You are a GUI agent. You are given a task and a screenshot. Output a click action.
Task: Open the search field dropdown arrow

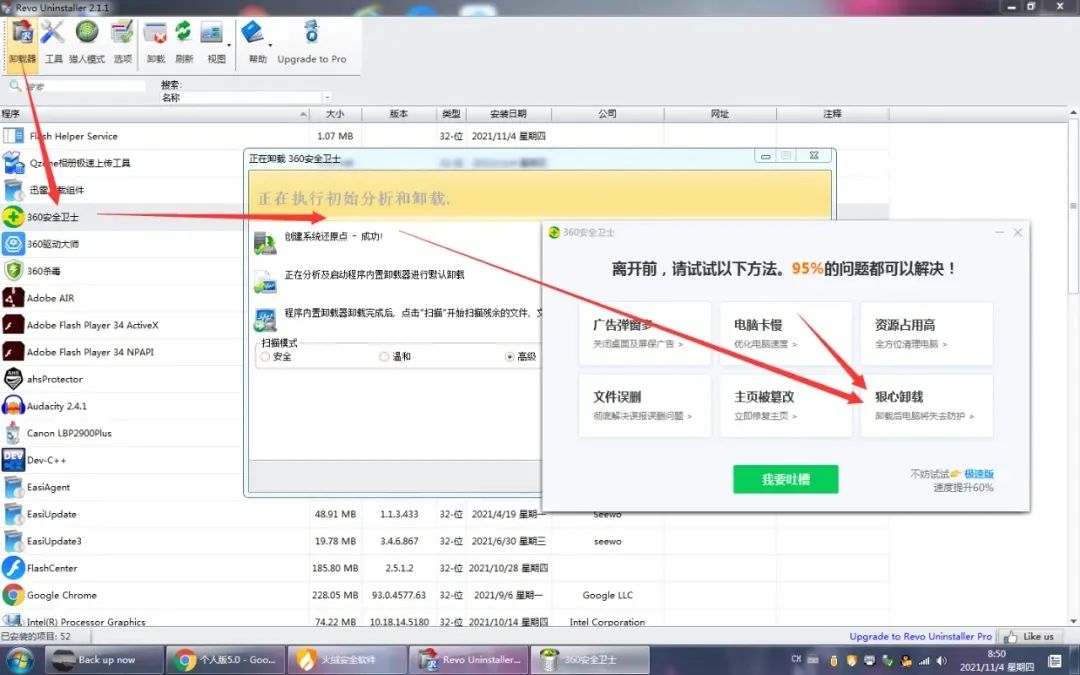[327, 98]
